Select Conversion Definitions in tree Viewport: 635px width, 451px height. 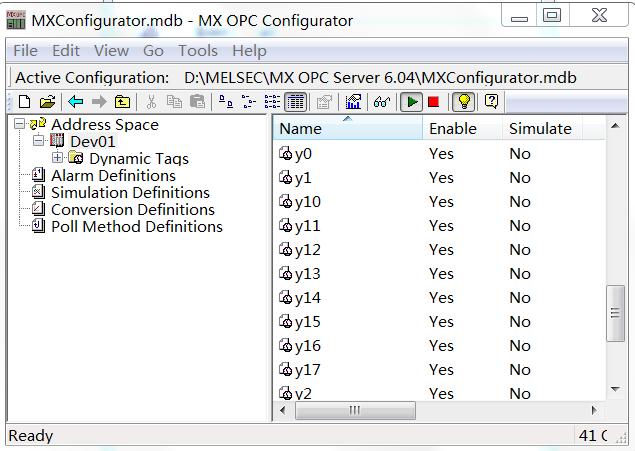coord(133,210)
